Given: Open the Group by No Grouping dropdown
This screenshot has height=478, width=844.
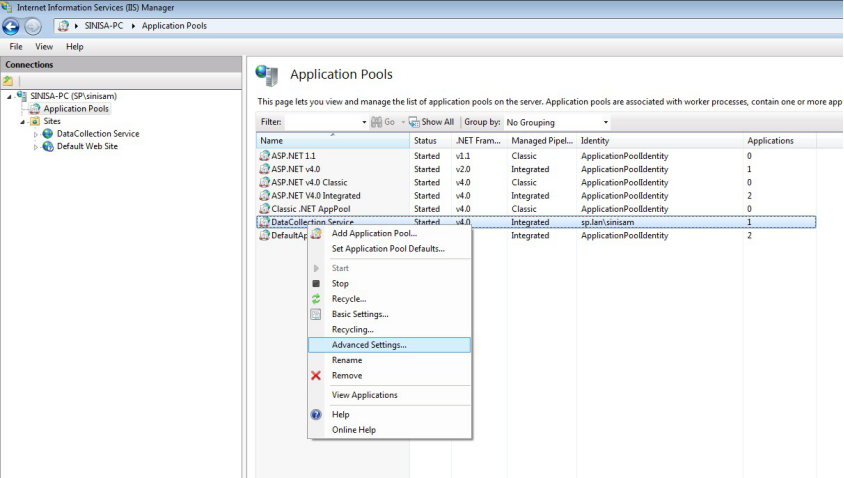Looking at the screenshot, I should 557,122.
